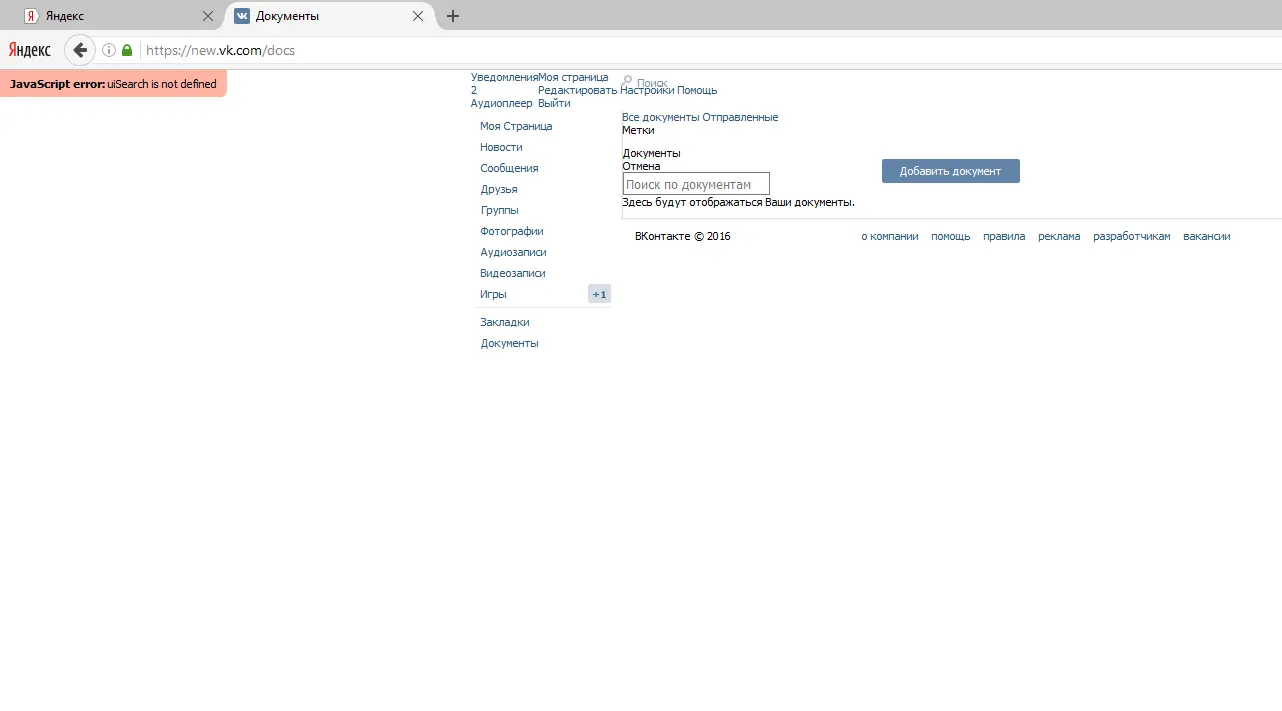Viewport: 1282px width, 711px height.
Task: Focus the Поиск по документам field
Action: point(696,184)
